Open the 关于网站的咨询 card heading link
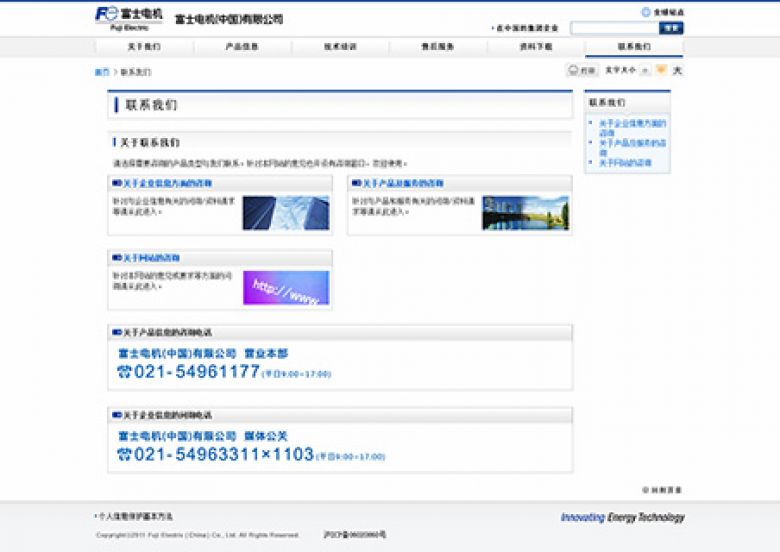The image size is (780, 552). [x=151, y=258]
